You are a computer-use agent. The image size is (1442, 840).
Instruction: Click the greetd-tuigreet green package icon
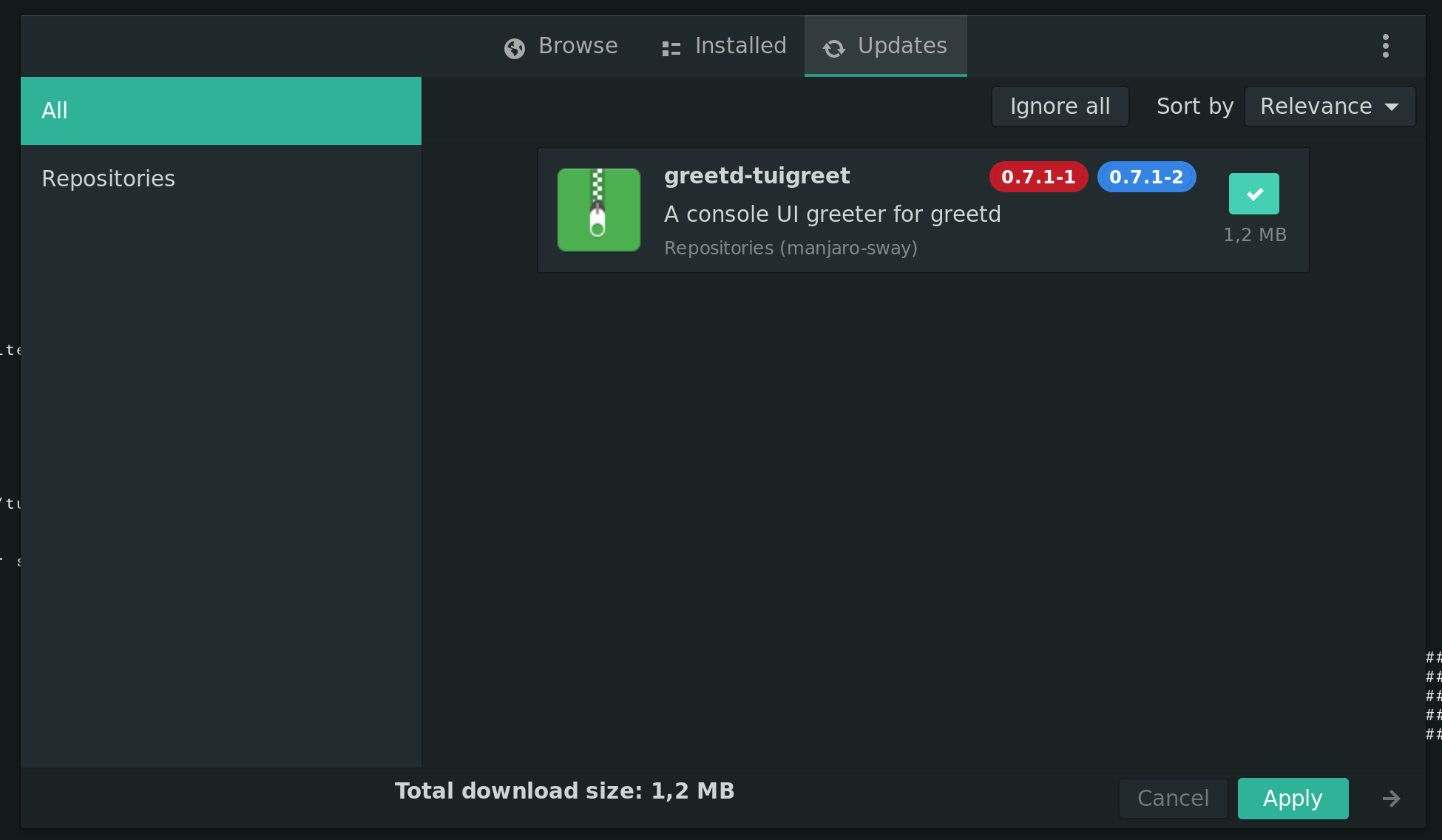[x=599, y=210]
